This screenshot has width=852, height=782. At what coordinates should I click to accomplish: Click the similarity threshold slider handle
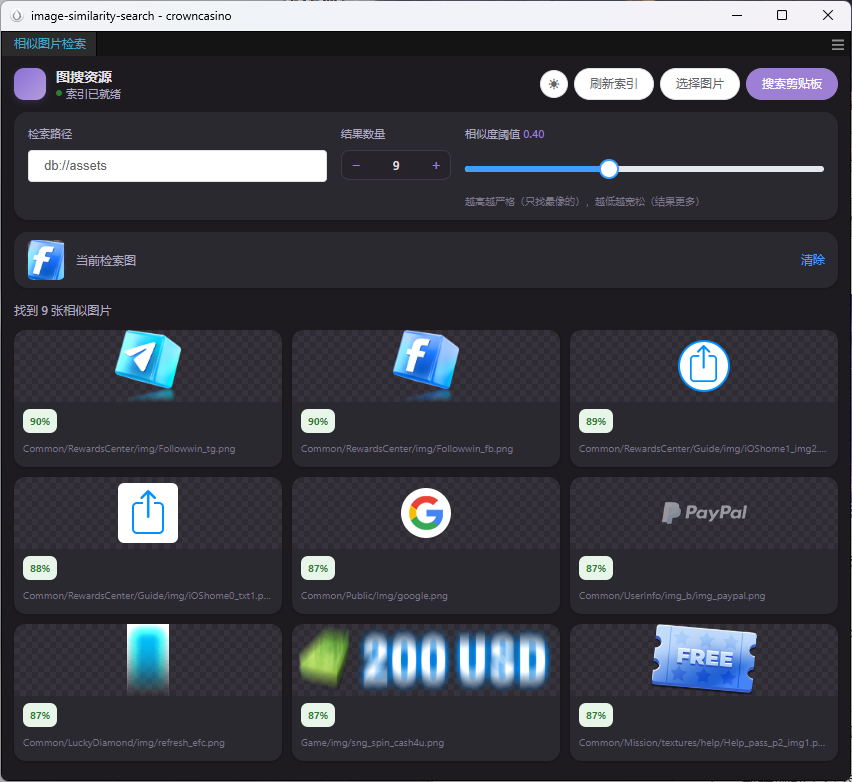(x=609, y=169)
